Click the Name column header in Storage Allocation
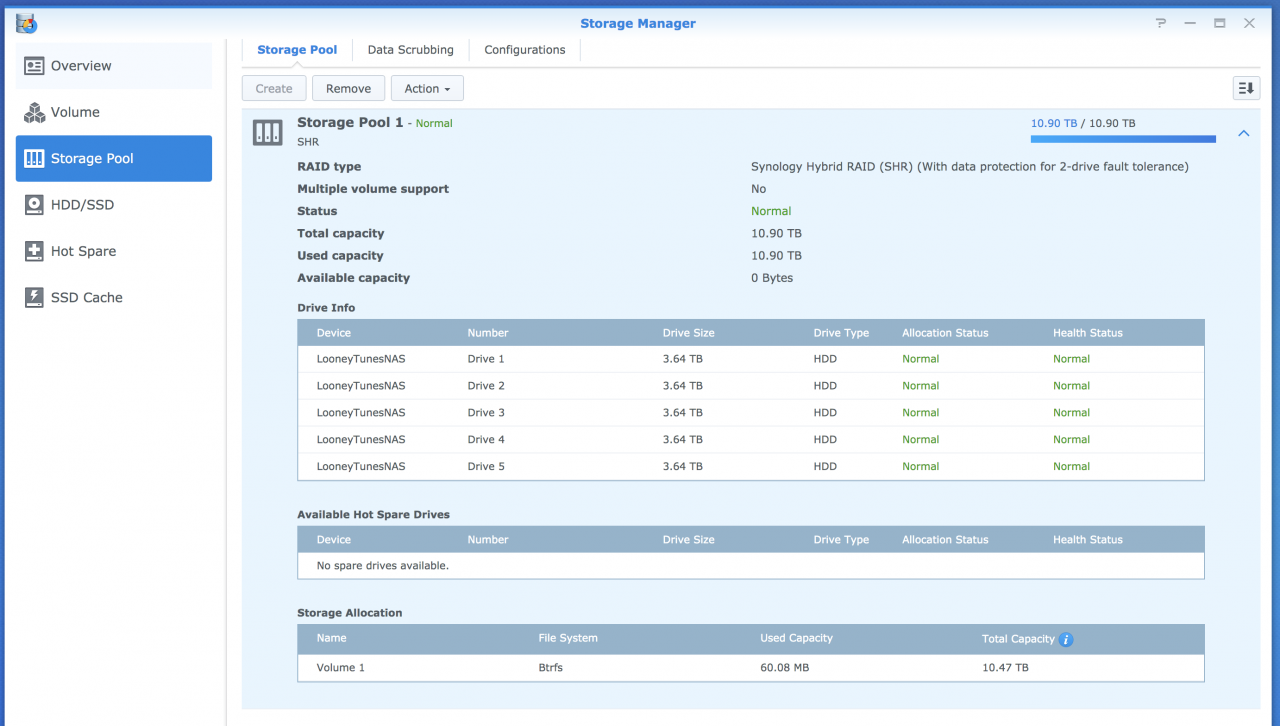Viewport: 1280px width, 726px height. [331, 638]
